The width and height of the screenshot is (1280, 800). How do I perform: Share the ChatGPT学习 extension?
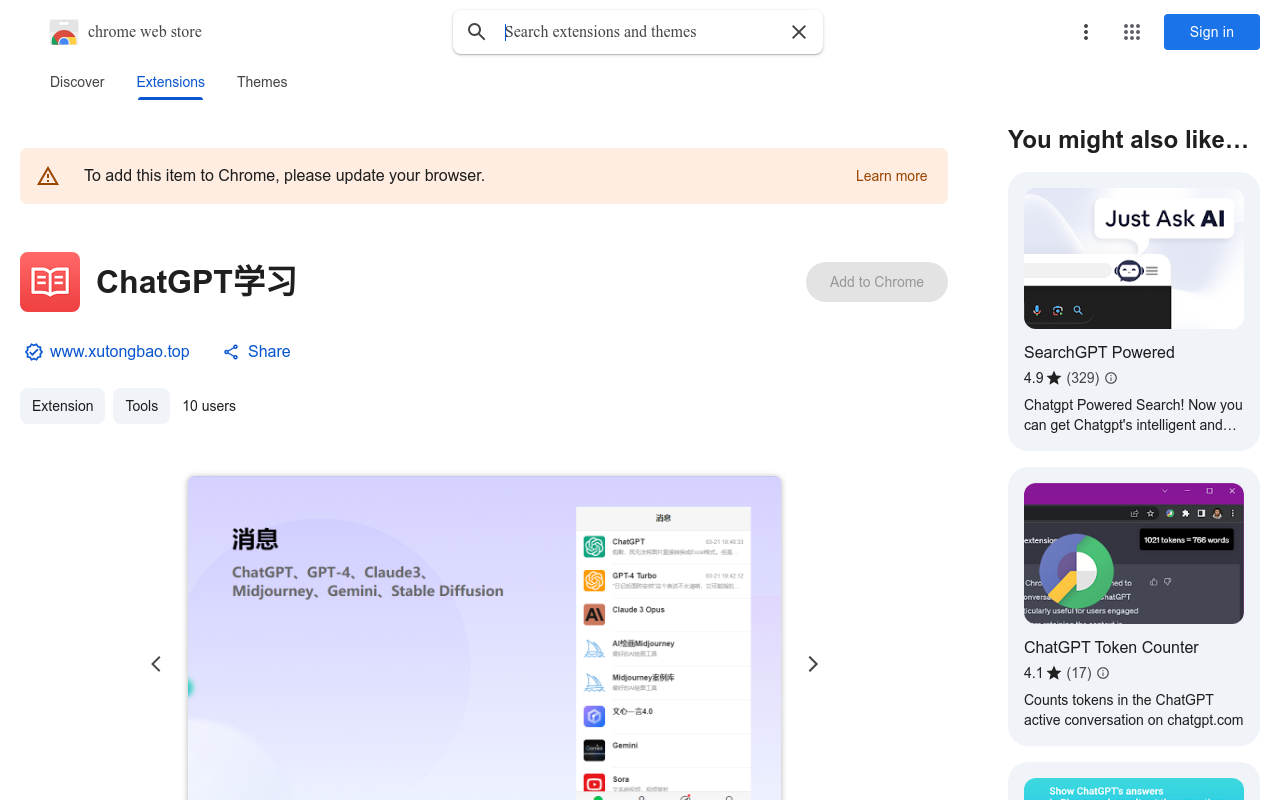point(256,351)
